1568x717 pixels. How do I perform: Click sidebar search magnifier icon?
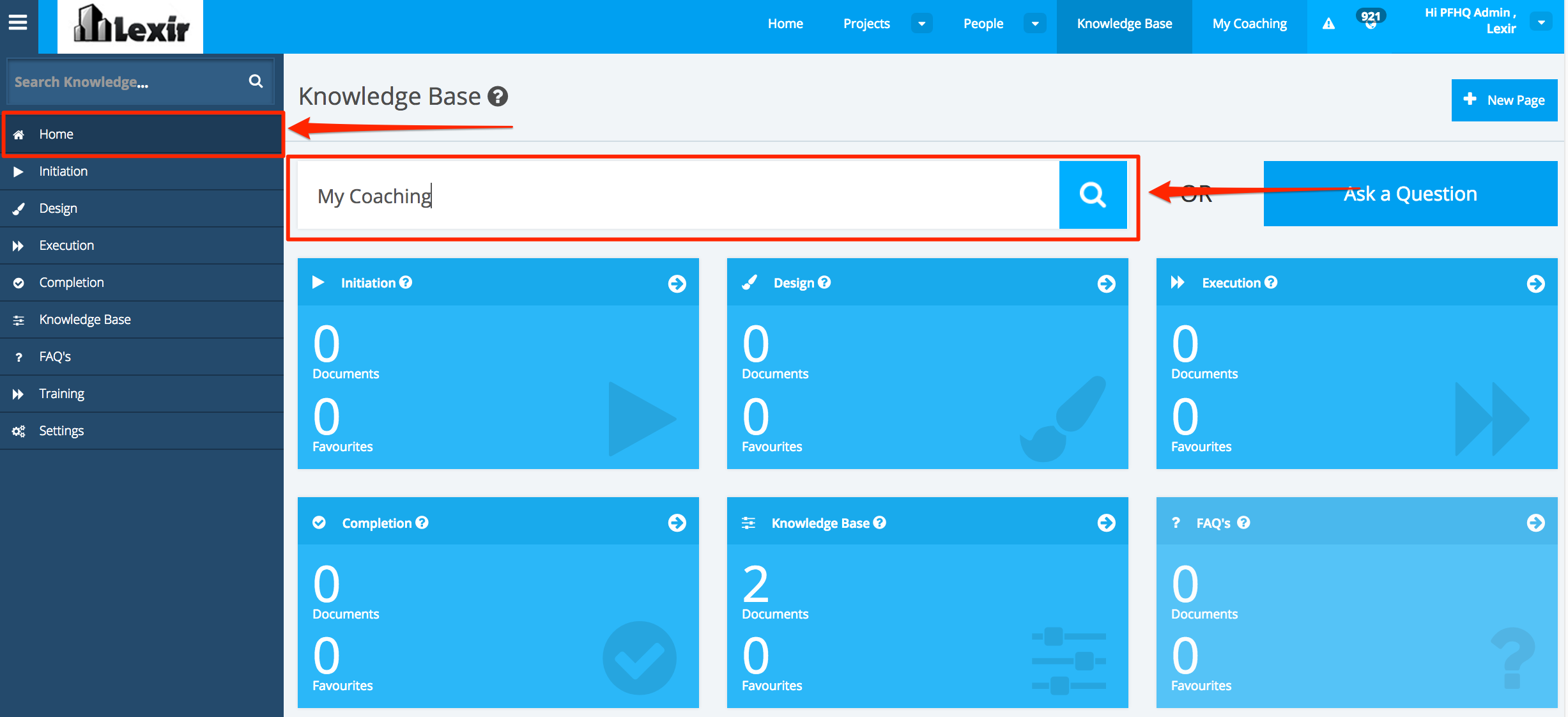[256, 81]
